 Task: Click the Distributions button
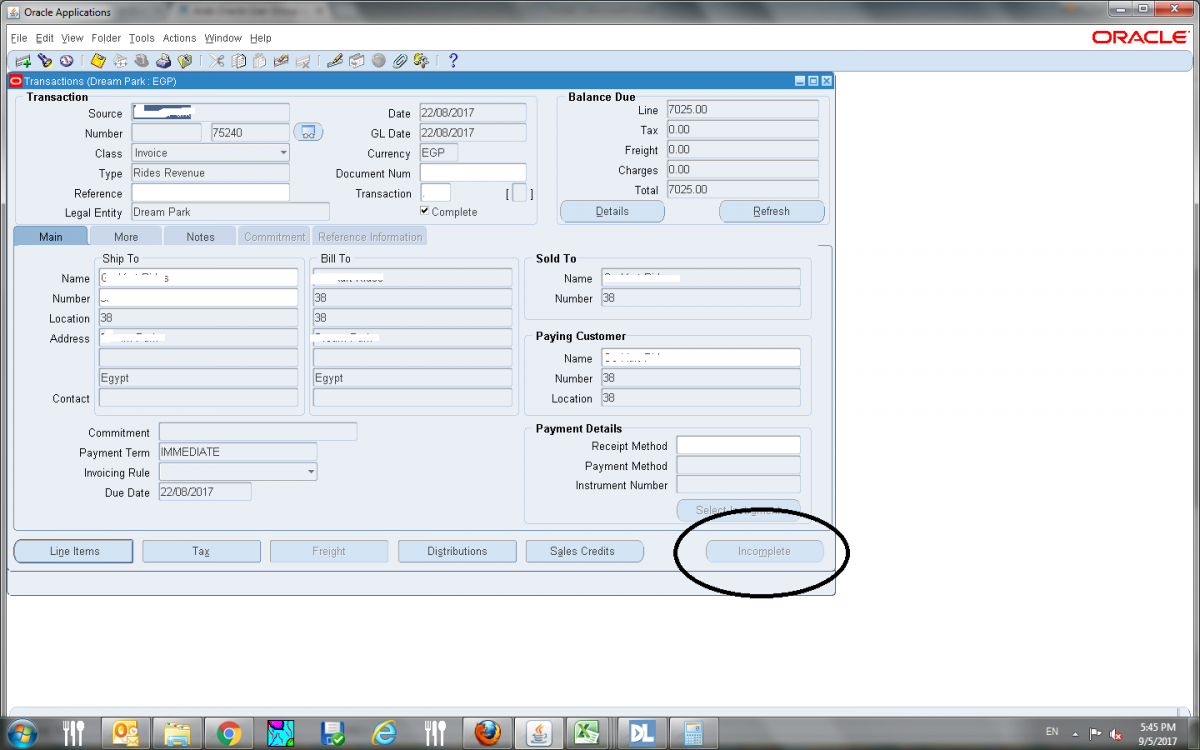click(x=457, y=551)
